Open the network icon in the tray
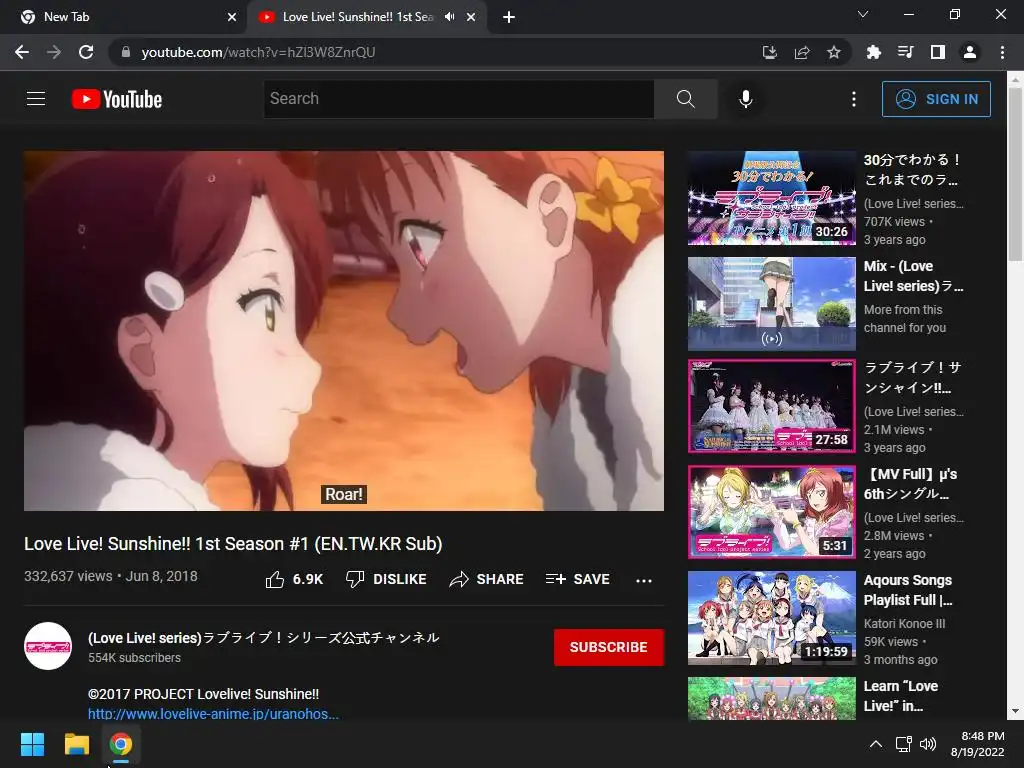This screenshot has width=1024, height=768. [x=904, y=744]
